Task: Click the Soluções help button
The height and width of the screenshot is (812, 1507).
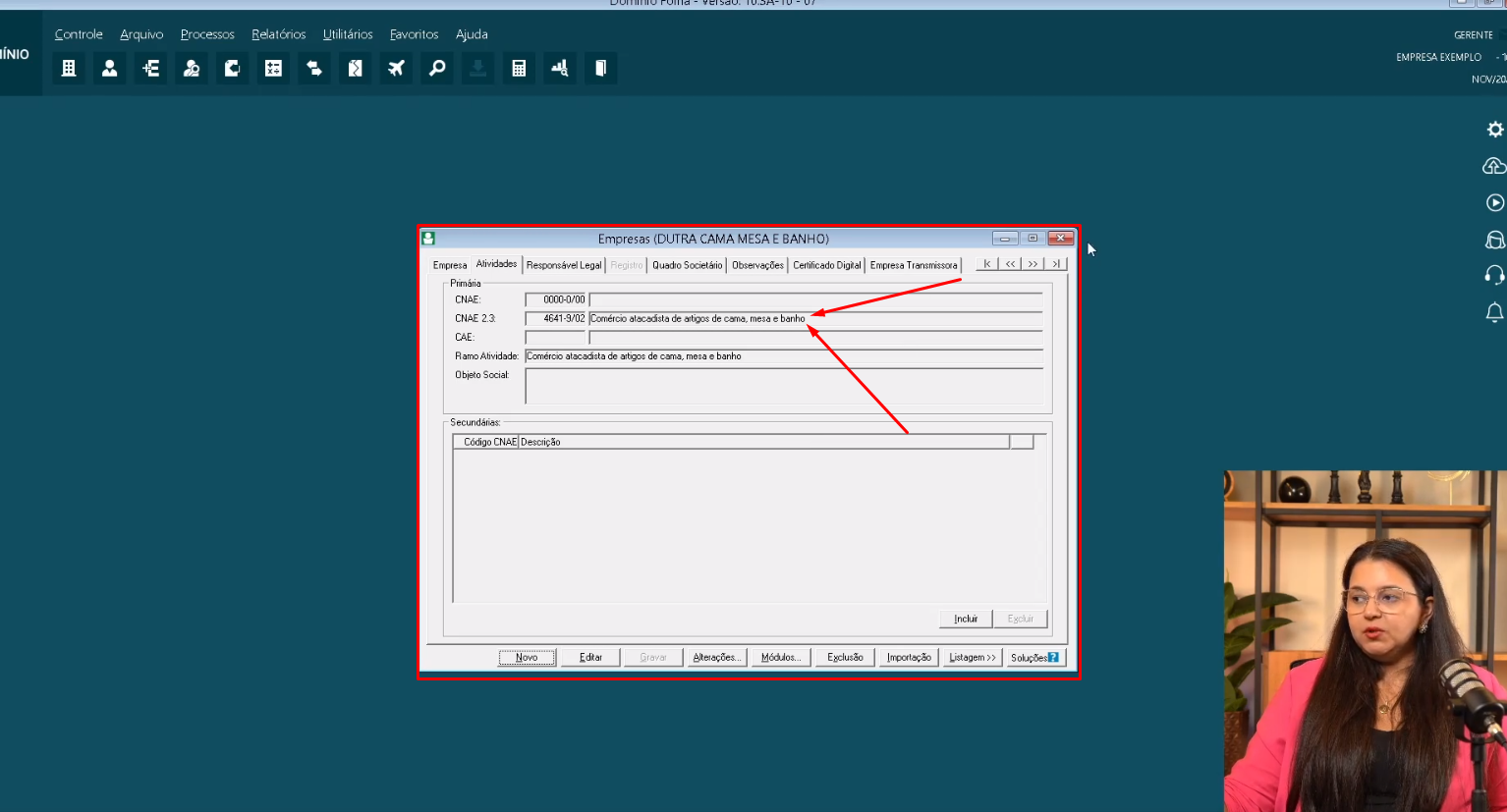Action: 1035,658
